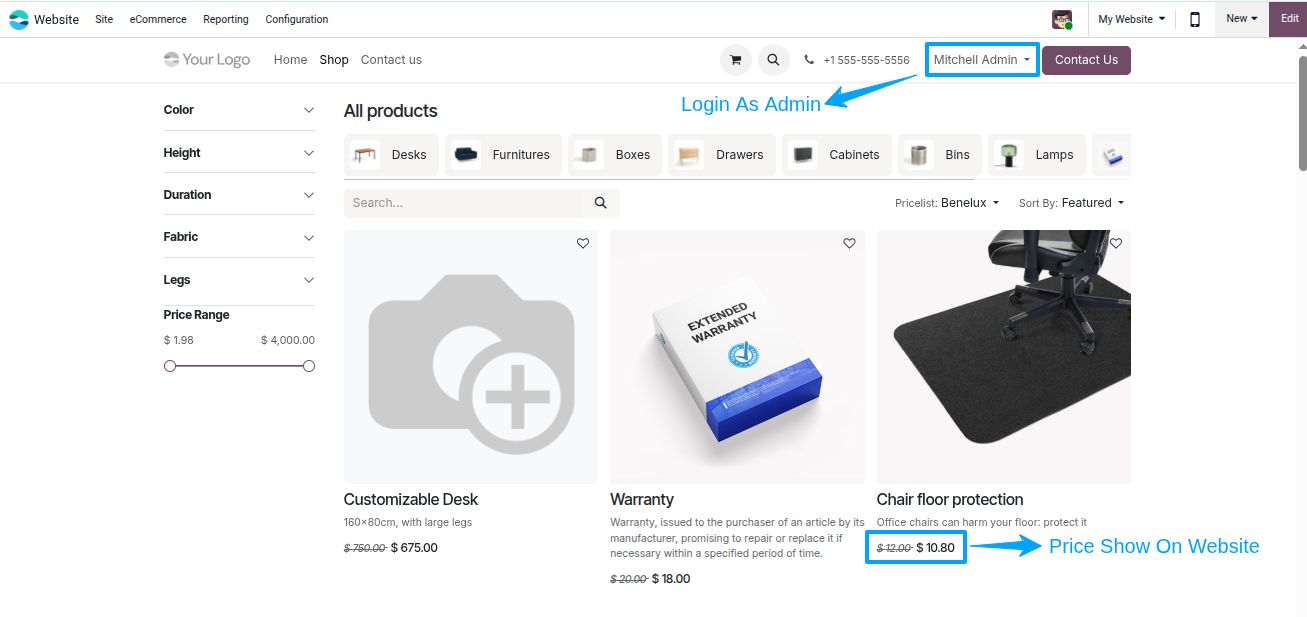Screen dimensions: 1307x617
Task: Click the $ 1.98 minimum price value
Action: [179, 340]
